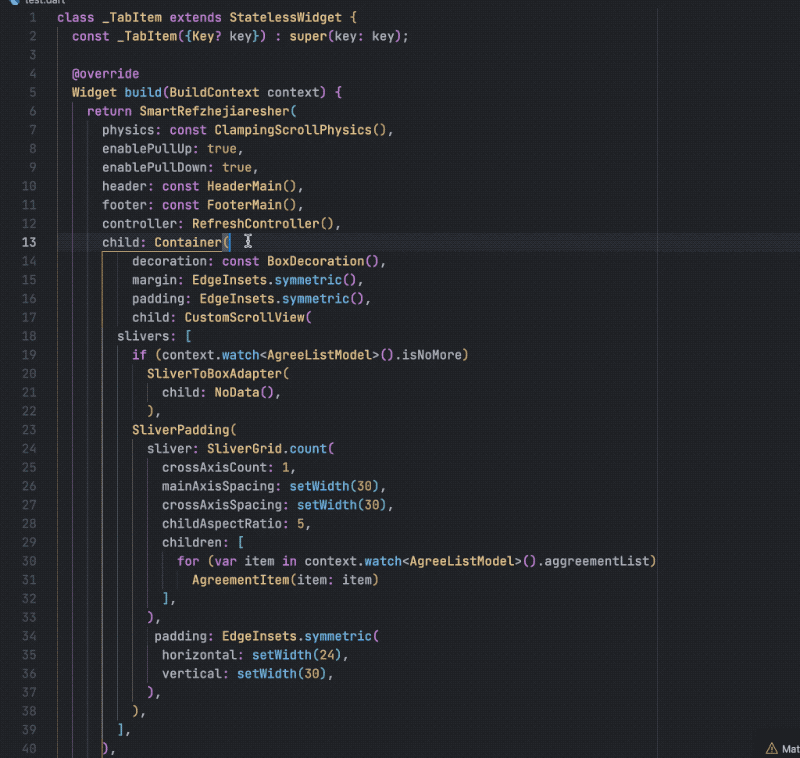
Task: Click the "crossAxisSpacing" property
Action: [222, 505]
